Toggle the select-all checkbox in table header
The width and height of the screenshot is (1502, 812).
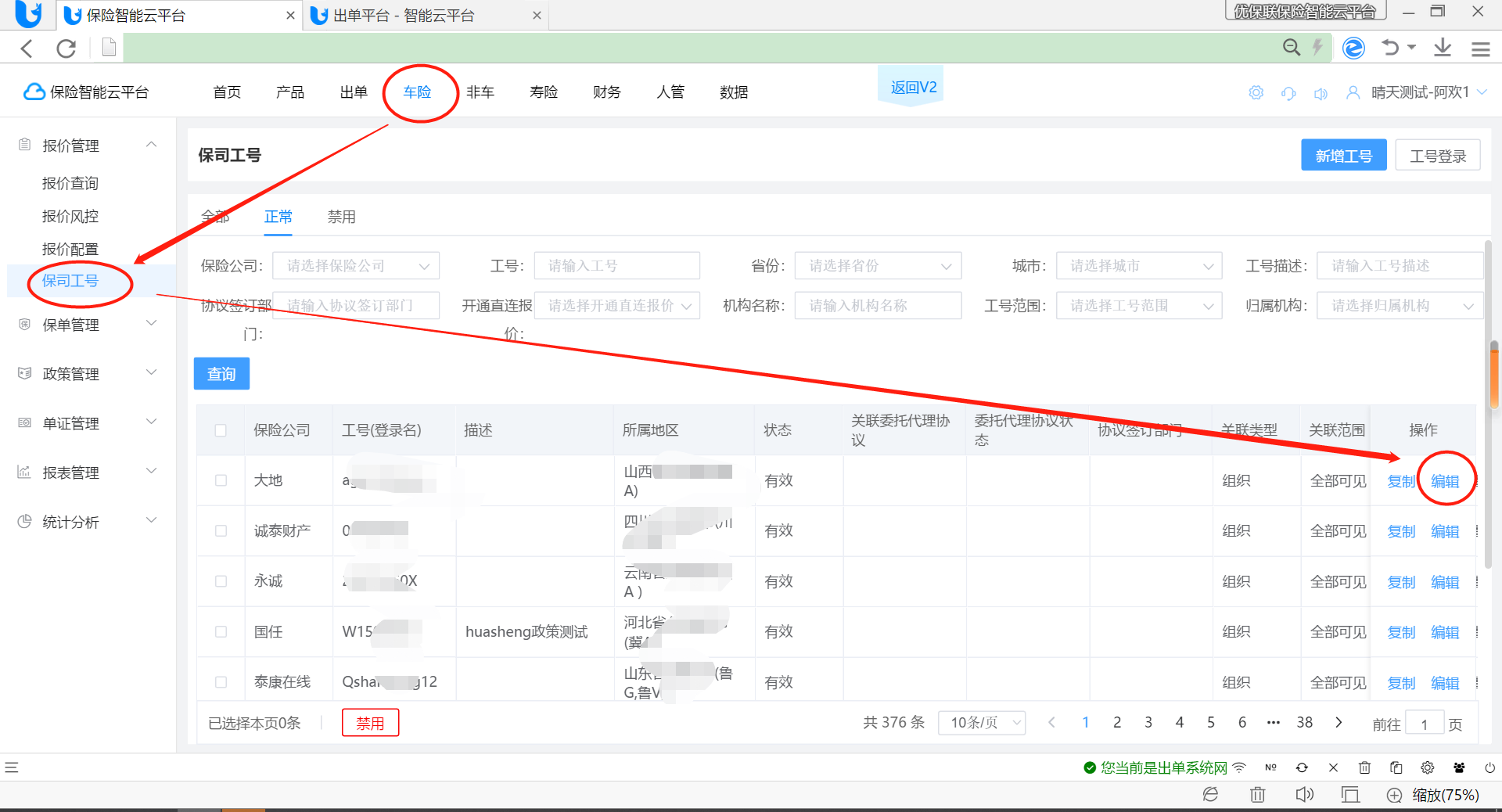pyautogui.click(x=221, y=430)
